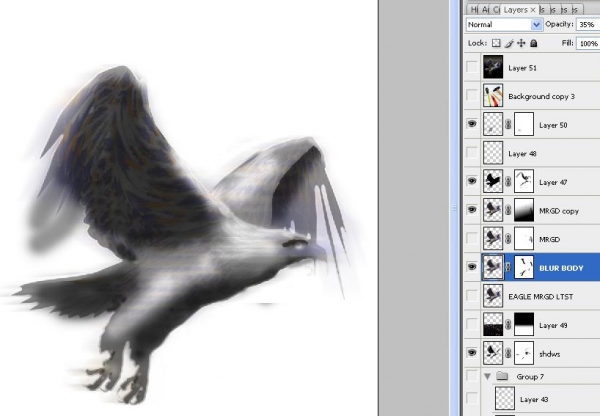Select layer named 'shdws'

550,354
